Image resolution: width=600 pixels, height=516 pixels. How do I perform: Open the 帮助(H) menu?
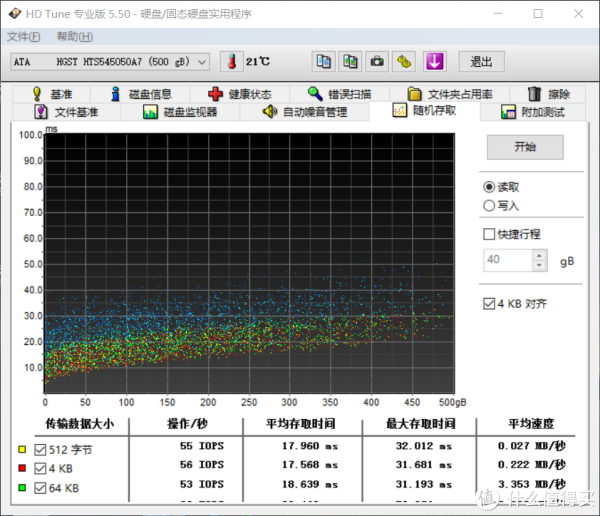tap(75, 37)
